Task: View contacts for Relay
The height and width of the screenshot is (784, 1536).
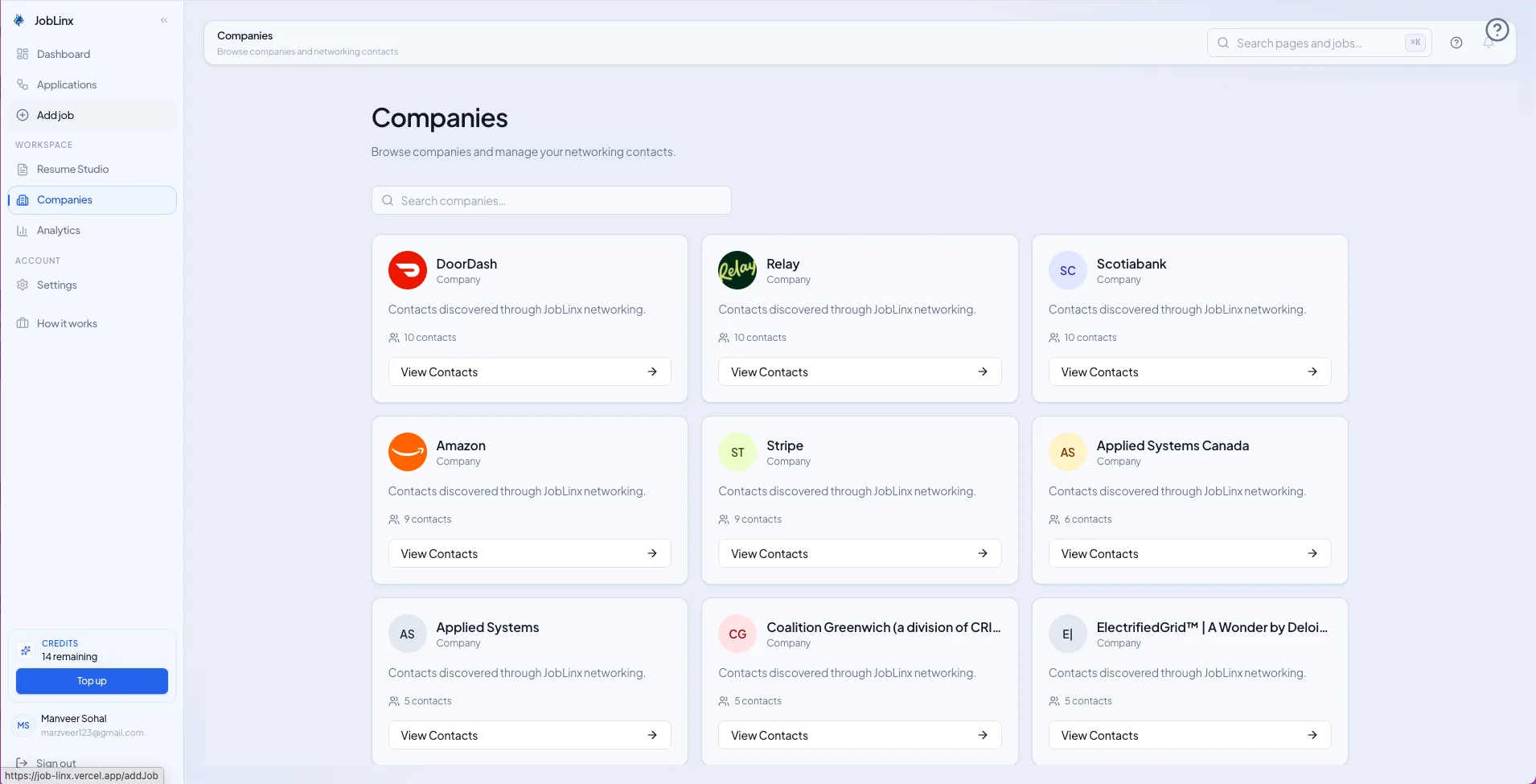Action: tap(860, 371)
